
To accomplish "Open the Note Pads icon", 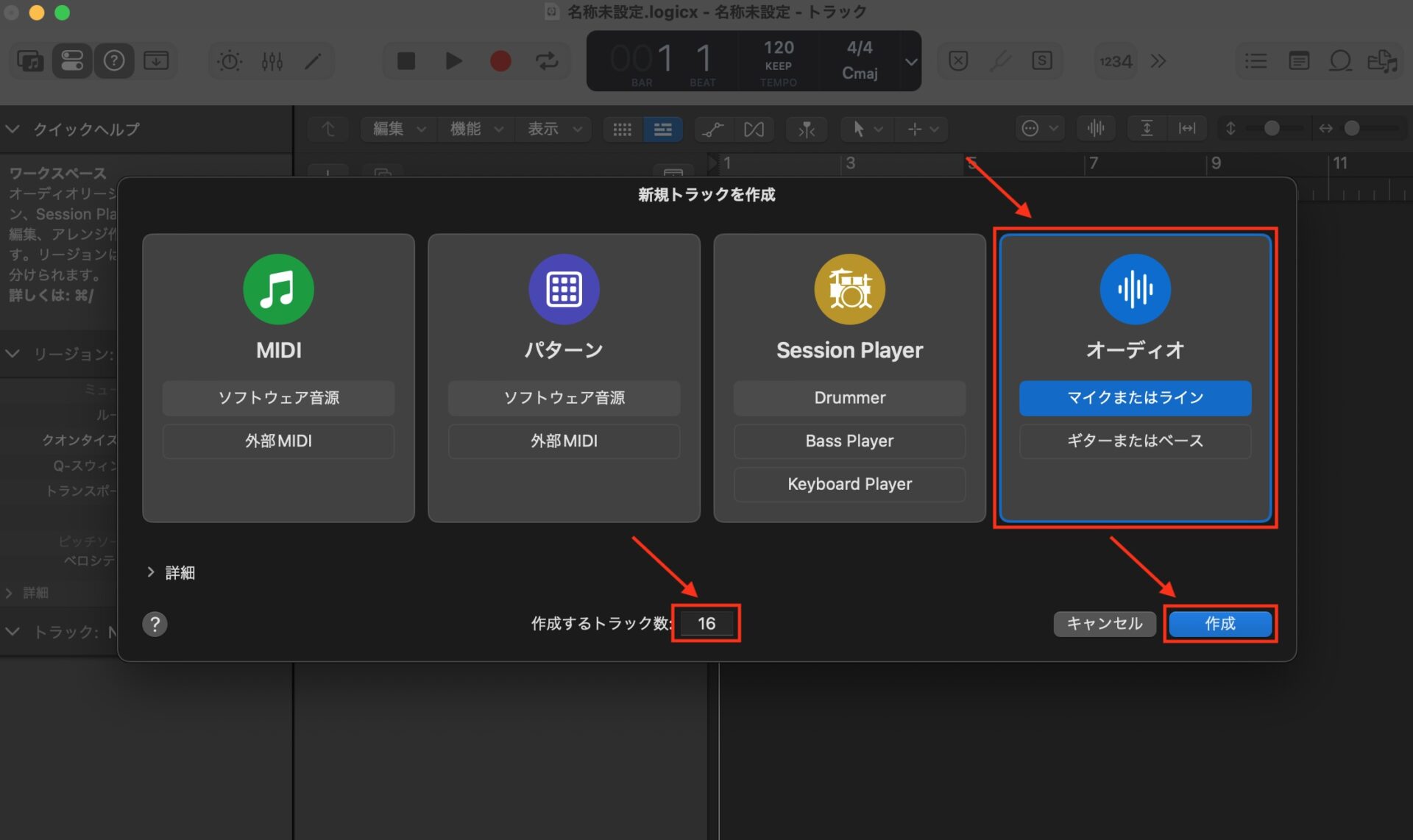I will 1299,61.
